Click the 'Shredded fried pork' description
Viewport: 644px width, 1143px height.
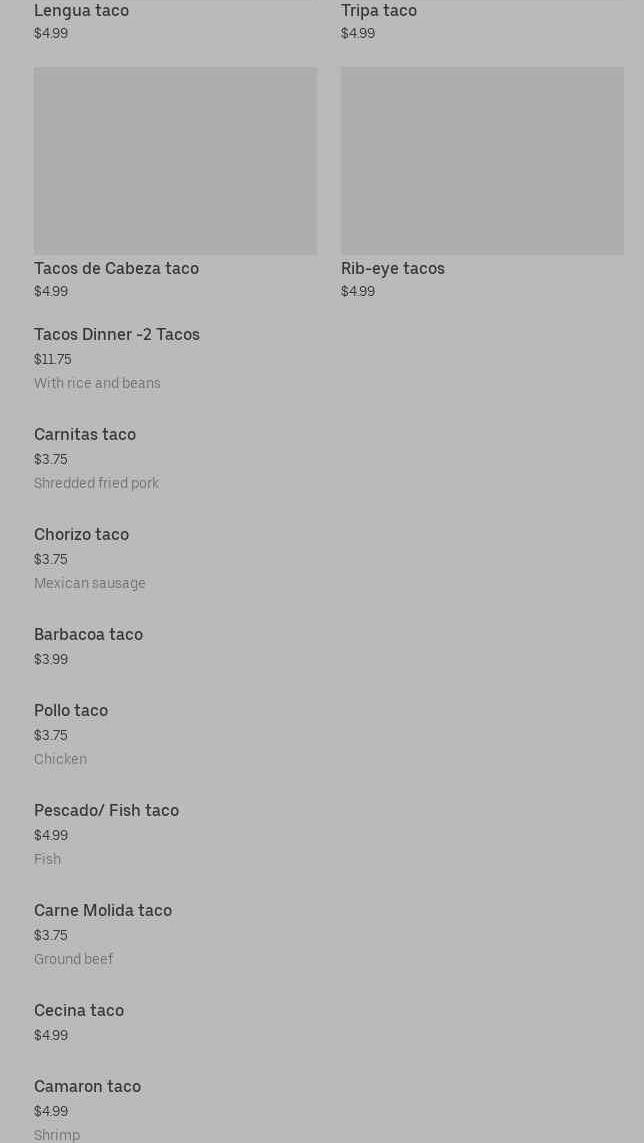click(96, 483)
